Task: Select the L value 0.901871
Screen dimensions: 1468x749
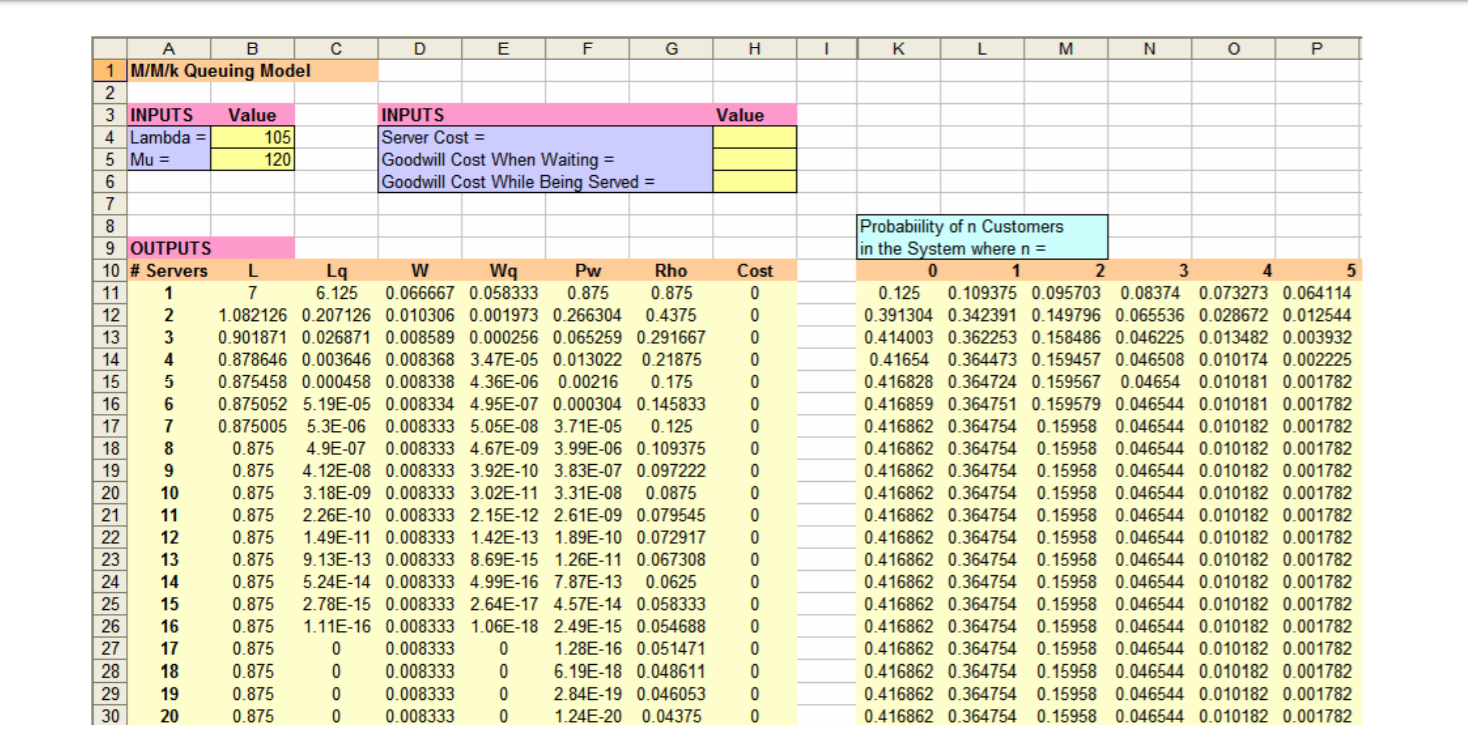Action: click(x=253, y=337)
